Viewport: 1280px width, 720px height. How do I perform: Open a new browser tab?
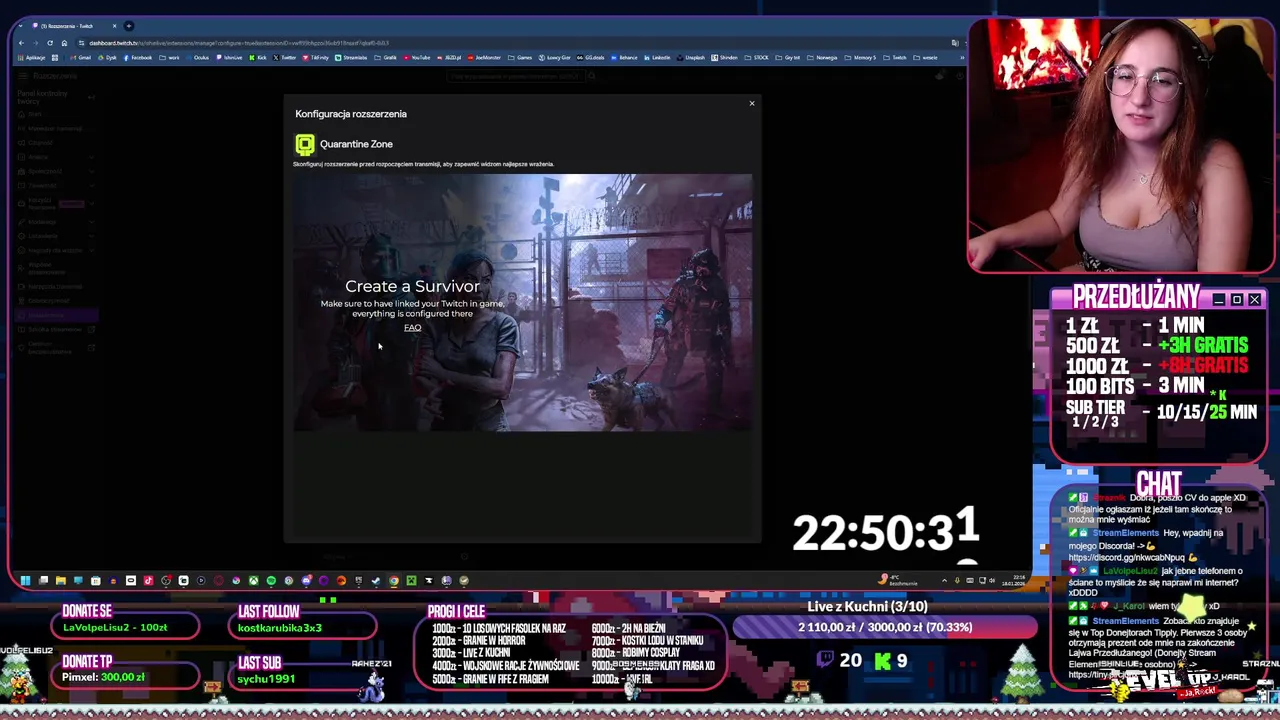click(128, 26)
